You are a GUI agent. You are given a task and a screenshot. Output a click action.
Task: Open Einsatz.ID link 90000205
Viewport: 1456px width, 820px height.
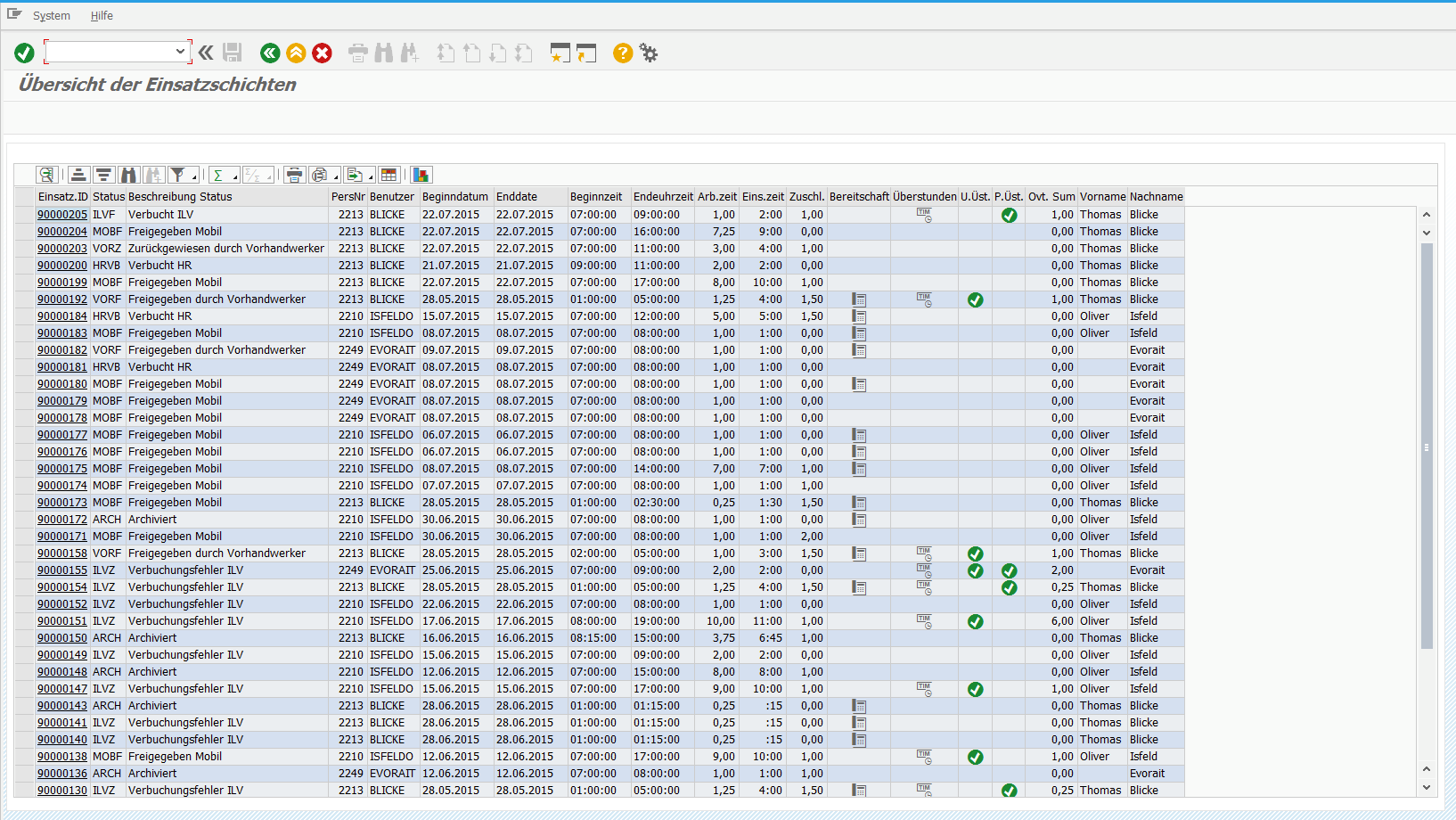coord(62,215)
